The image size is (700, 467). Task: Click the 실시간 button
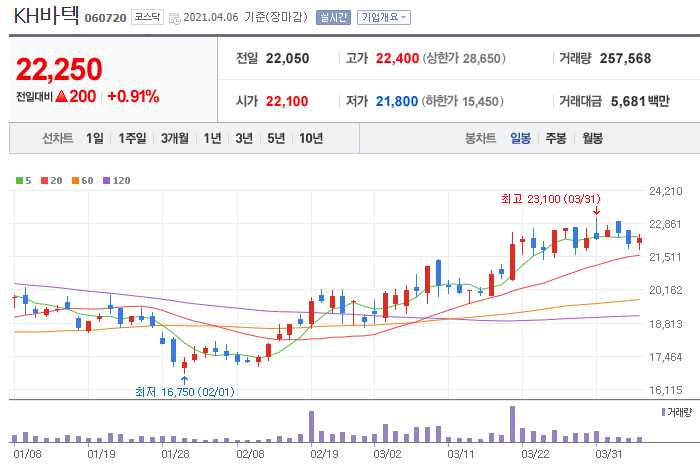(x=333, y=17)
